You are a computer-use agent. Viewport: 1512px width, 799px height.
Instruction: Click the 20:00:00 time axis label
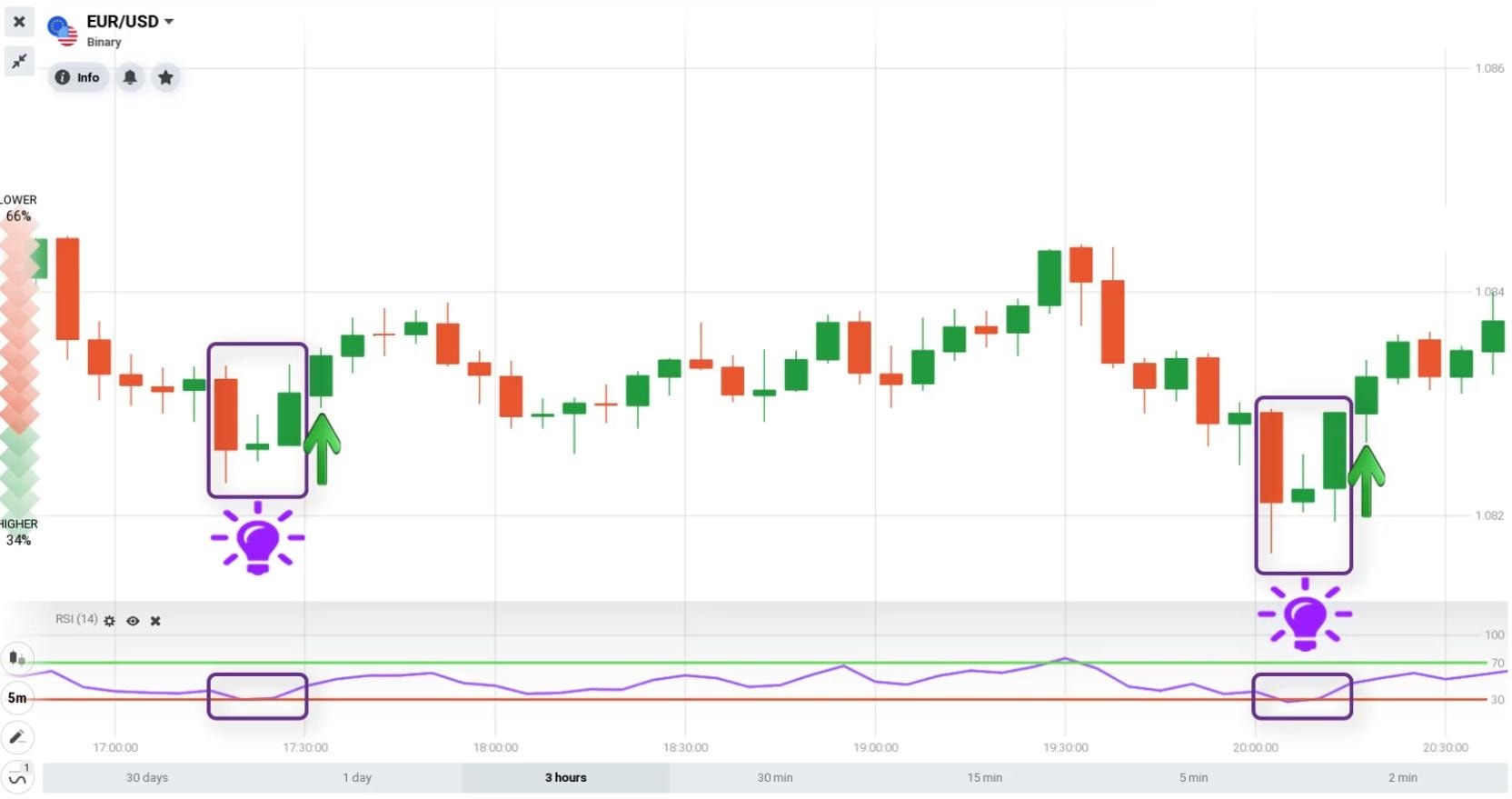(1256, 747)
